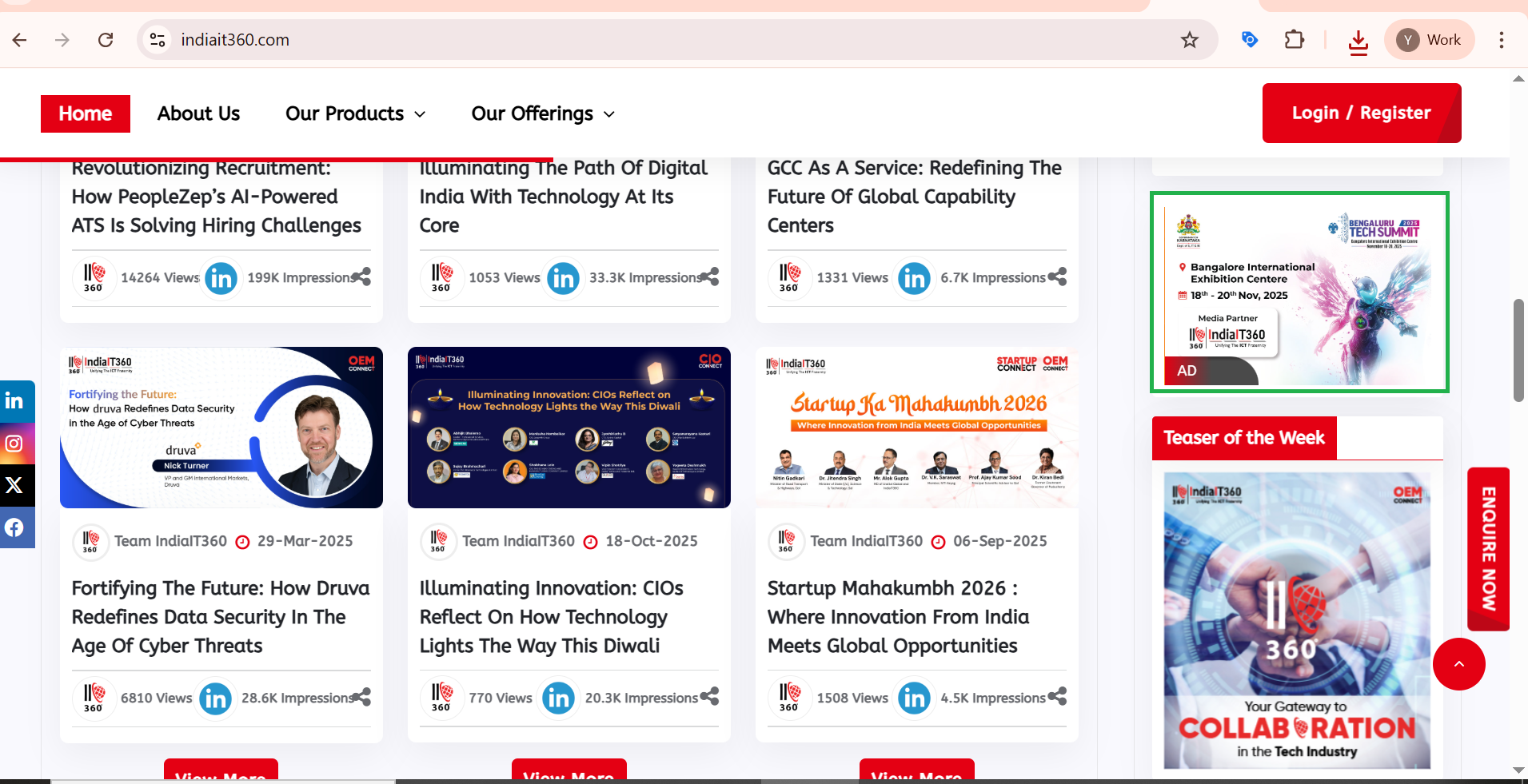Image resolution: width=1528 pixels, height=784 pixels.
Task: Click the X (Twitter) sidebar icon
Action: (x=15, y=485)
